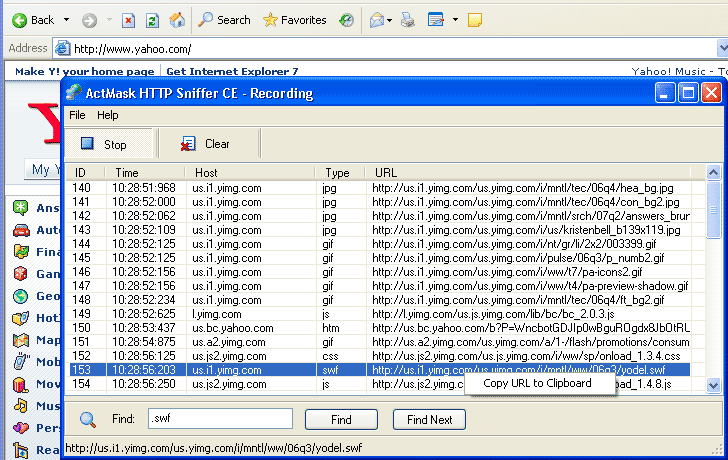Open the Help menu in HTTP Sniffer
728x460 pixels.
[x=108, y=115]
